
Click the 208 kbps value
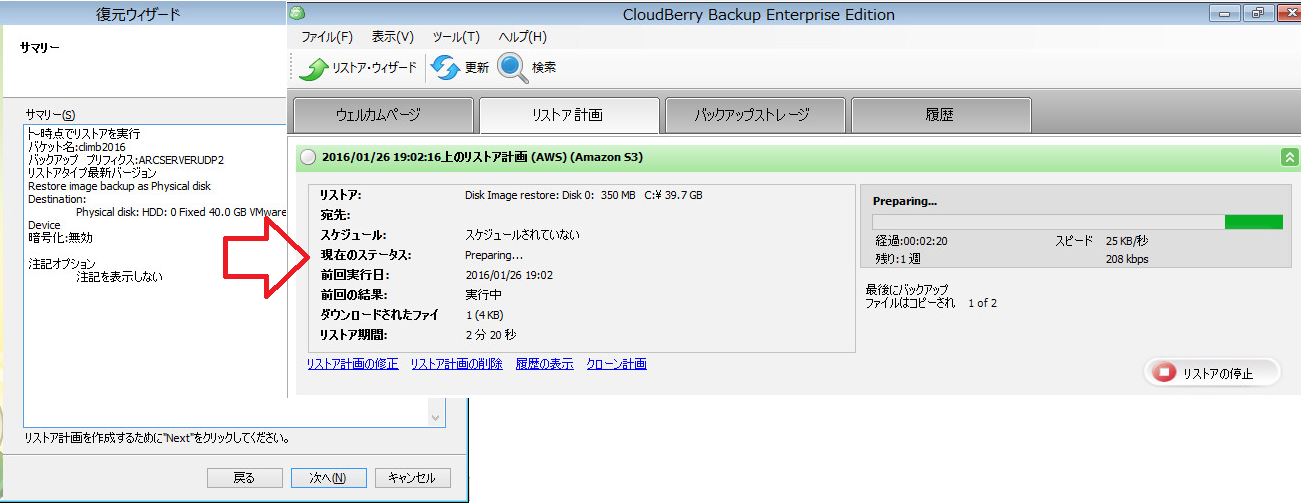pos(1127,259)
